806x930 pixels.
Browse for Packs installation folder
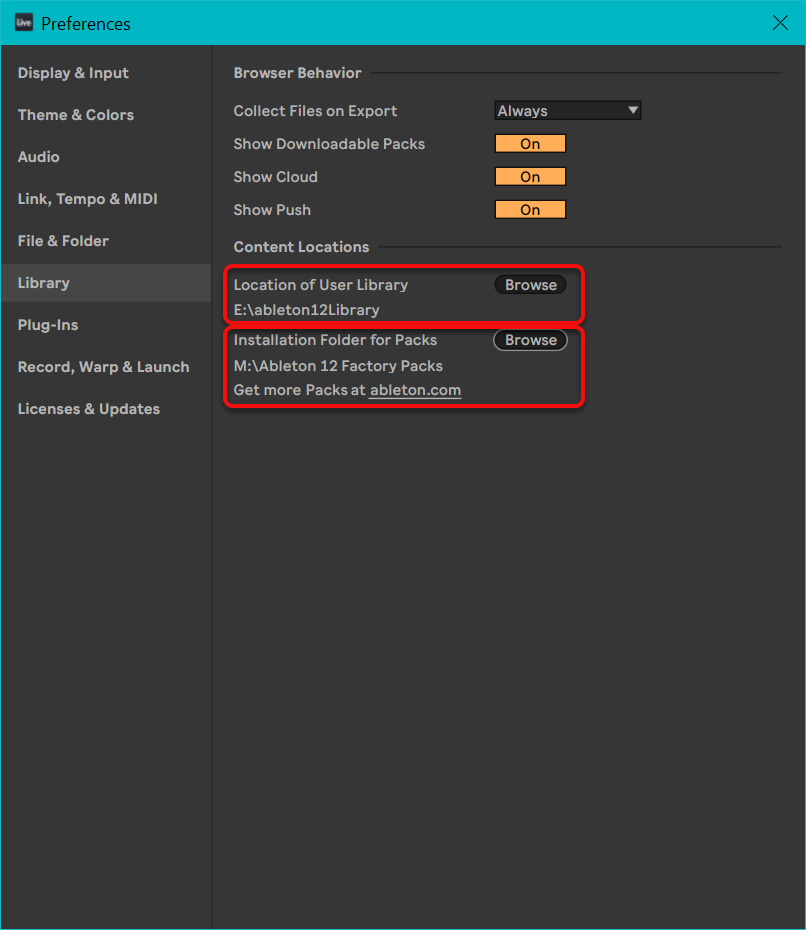pyautogui.click(x=530, y=340)
